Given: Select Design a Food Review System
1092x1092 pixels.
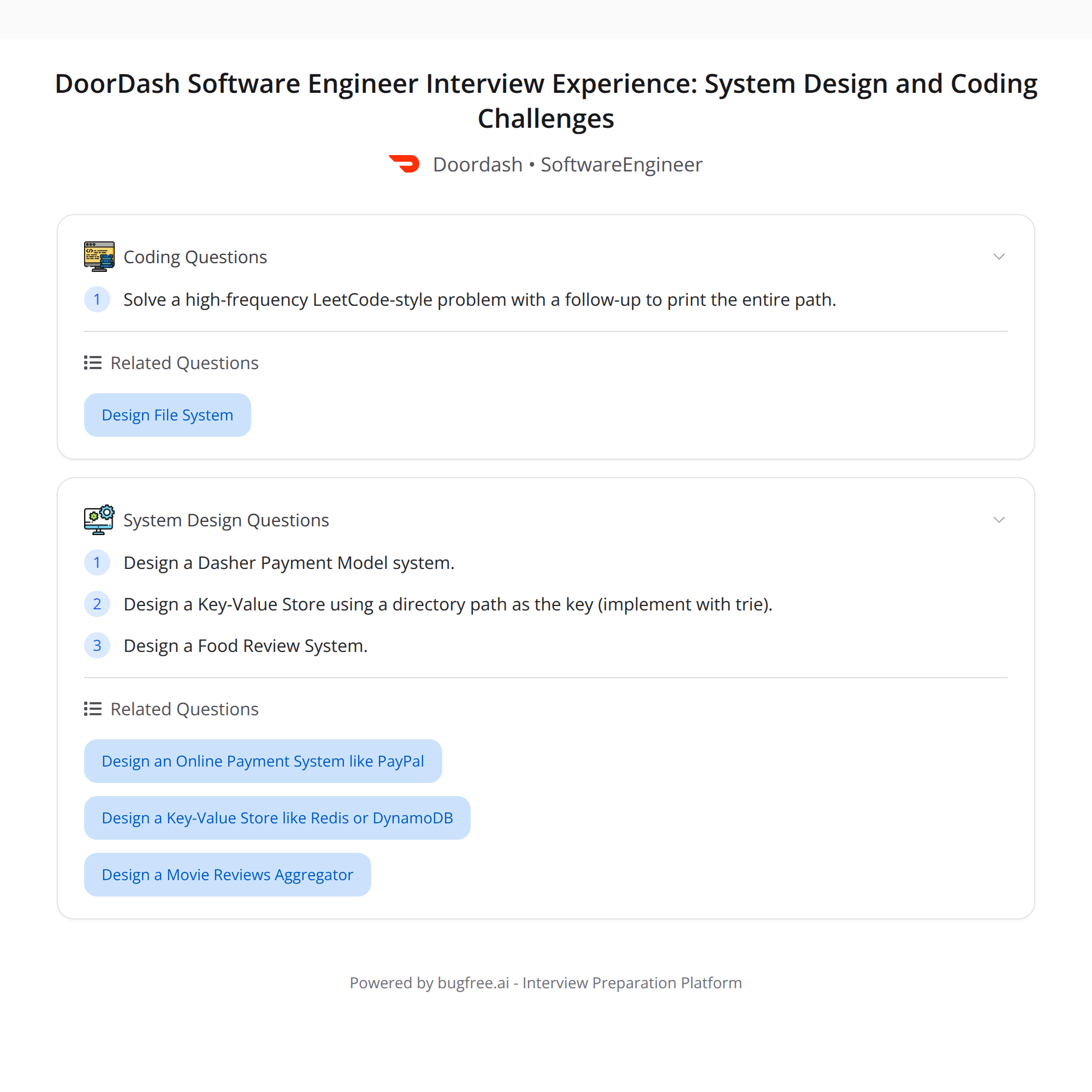Looking at the screenshot, I should [245, 645].
